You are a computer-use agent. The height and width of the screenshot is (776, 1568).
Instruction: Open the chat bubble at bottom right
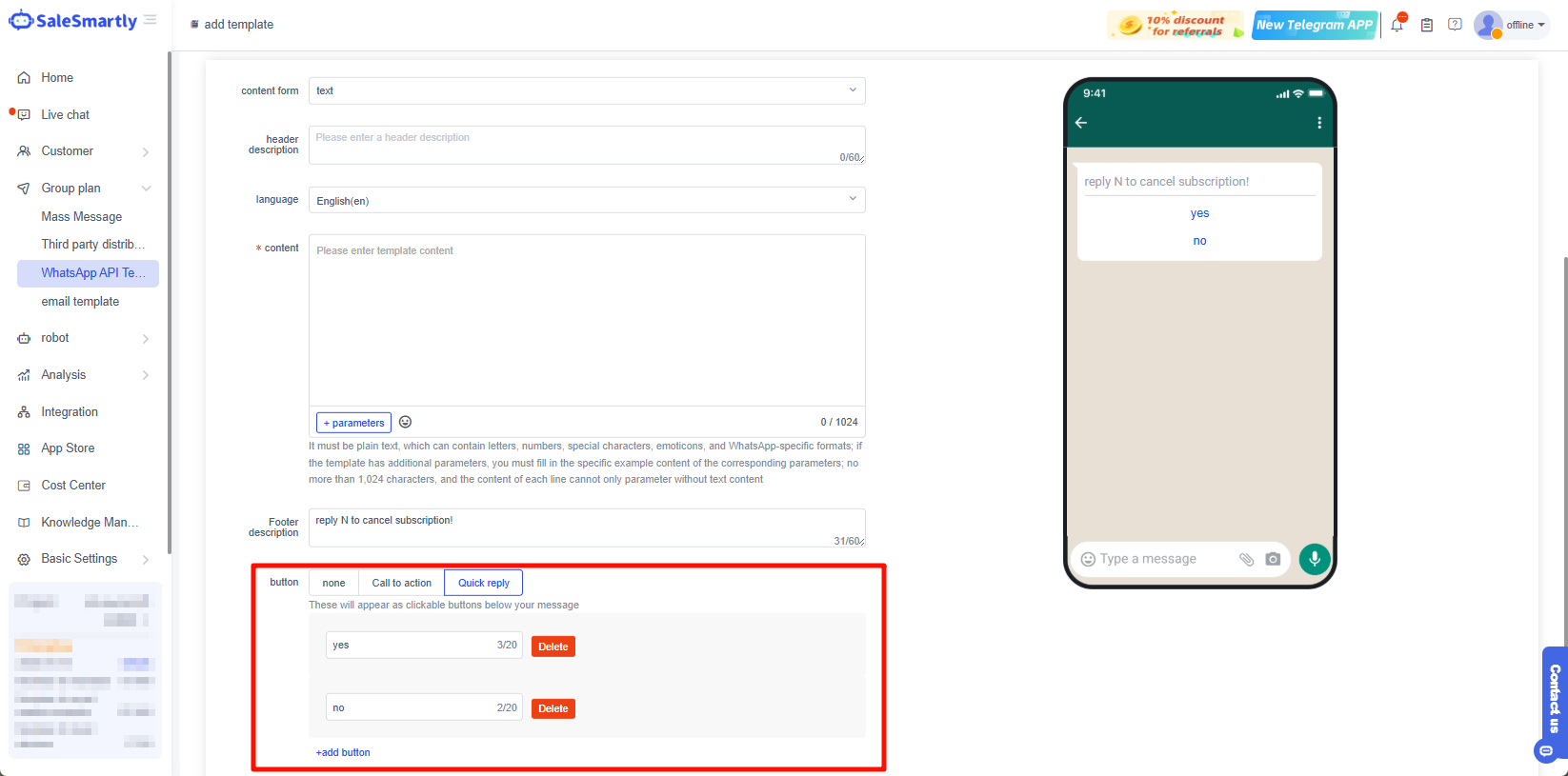1546,751
